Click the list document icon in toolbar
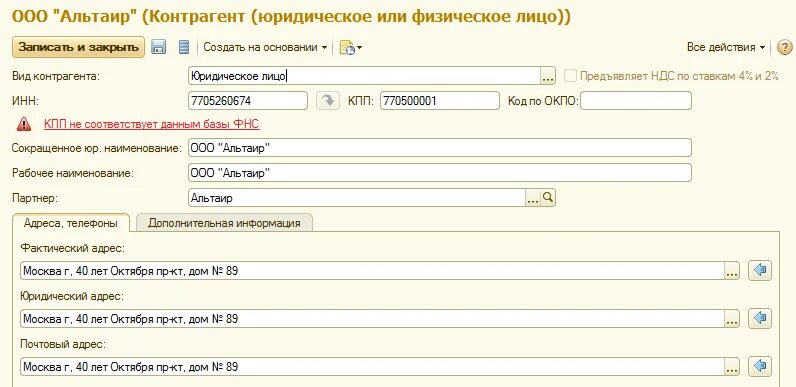This screenshot has width=796, height=387. coord(184,47)
